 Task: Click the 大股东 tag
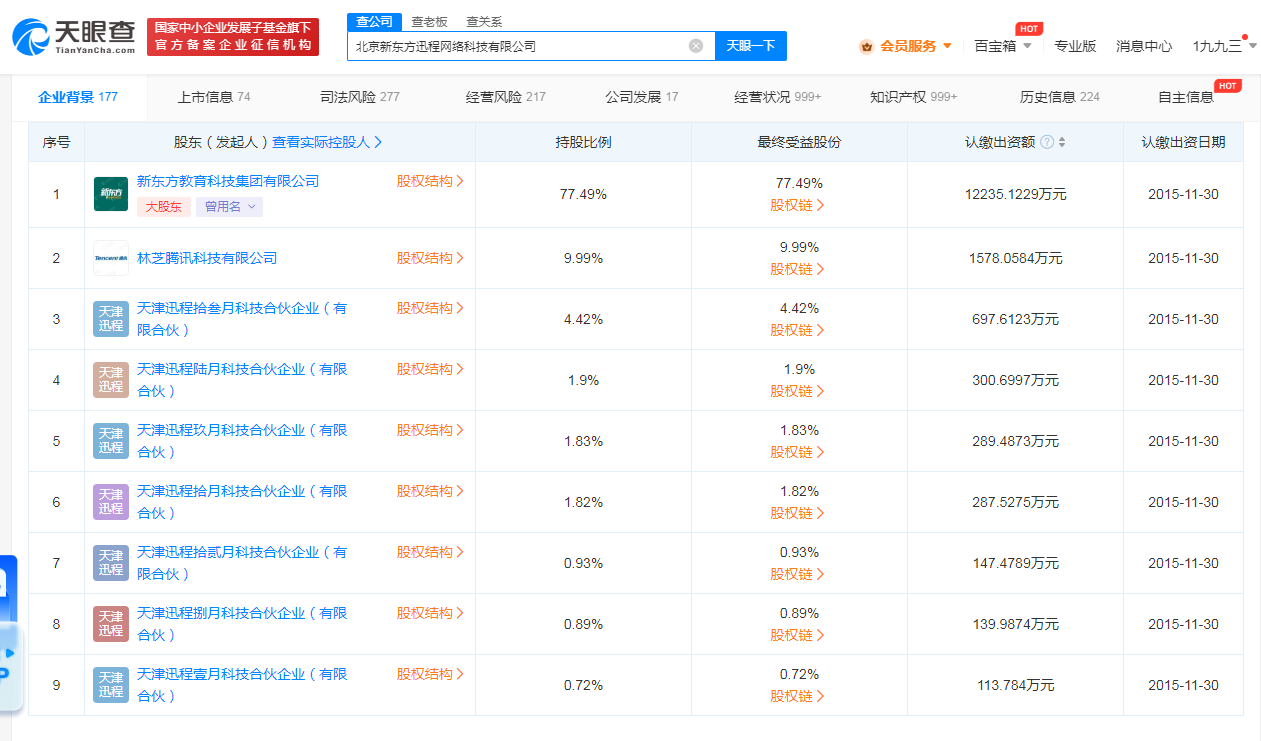pos(164,207)
